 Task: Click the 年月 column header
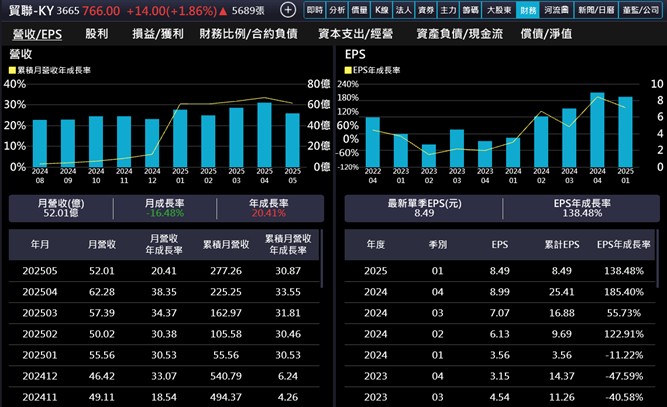click(40, 245)
